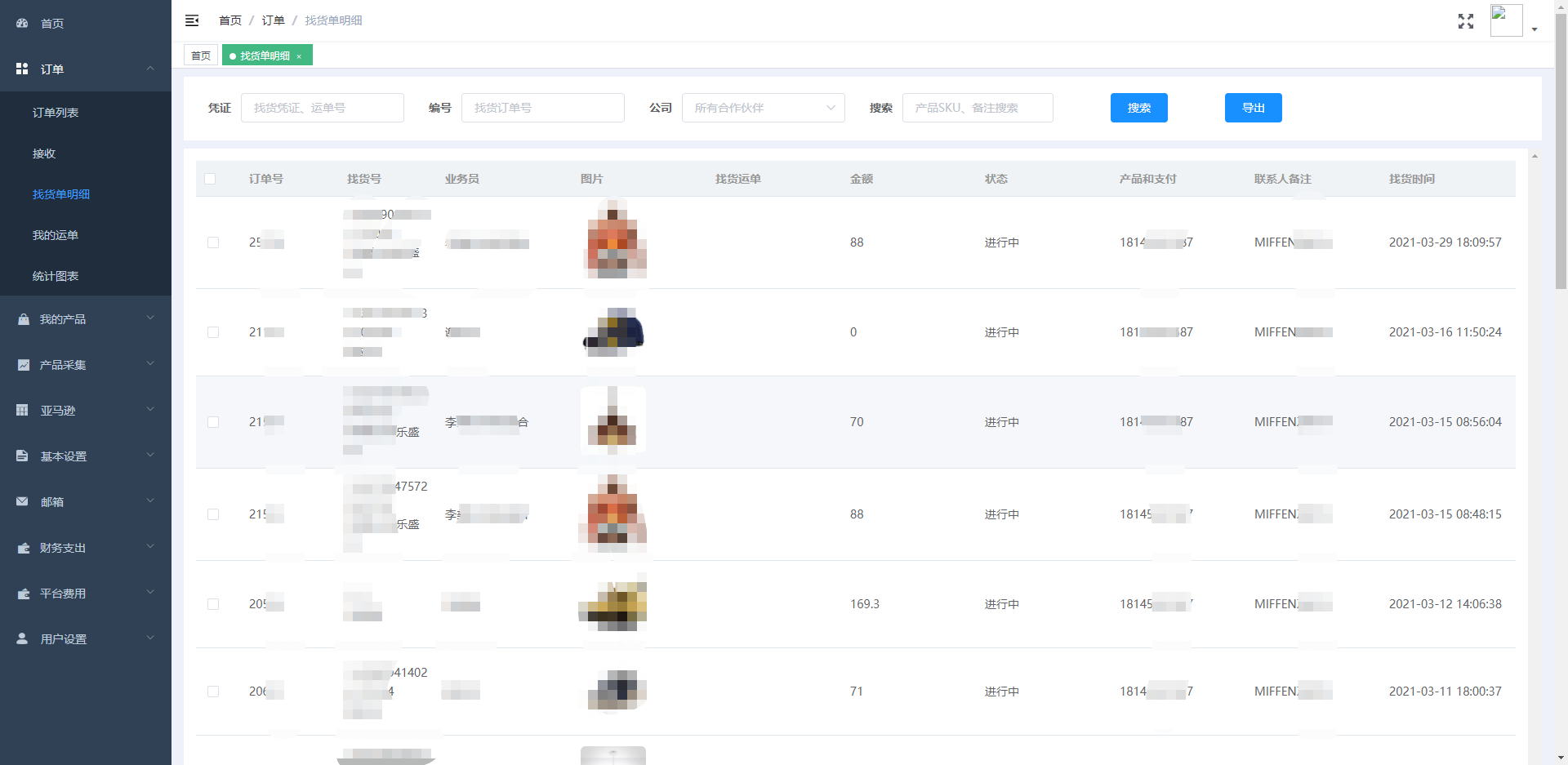The image size is (1568, 765).
Task: Click the 邮箱 envelope icon
Action: point(22,502)
